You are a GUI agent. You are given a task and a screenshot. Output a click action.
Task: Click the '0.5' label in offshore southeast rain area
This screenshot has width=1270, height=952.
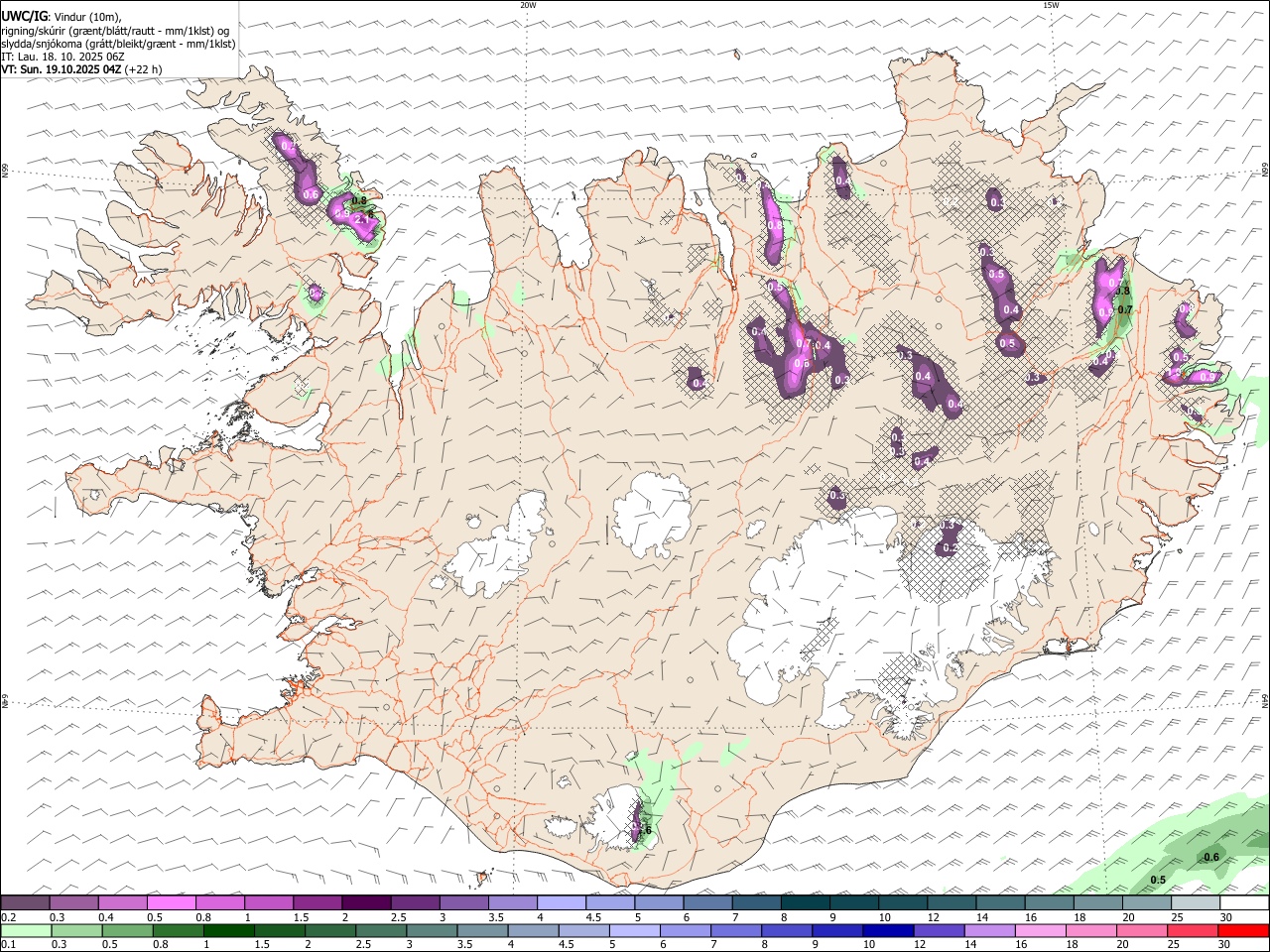1158,880
